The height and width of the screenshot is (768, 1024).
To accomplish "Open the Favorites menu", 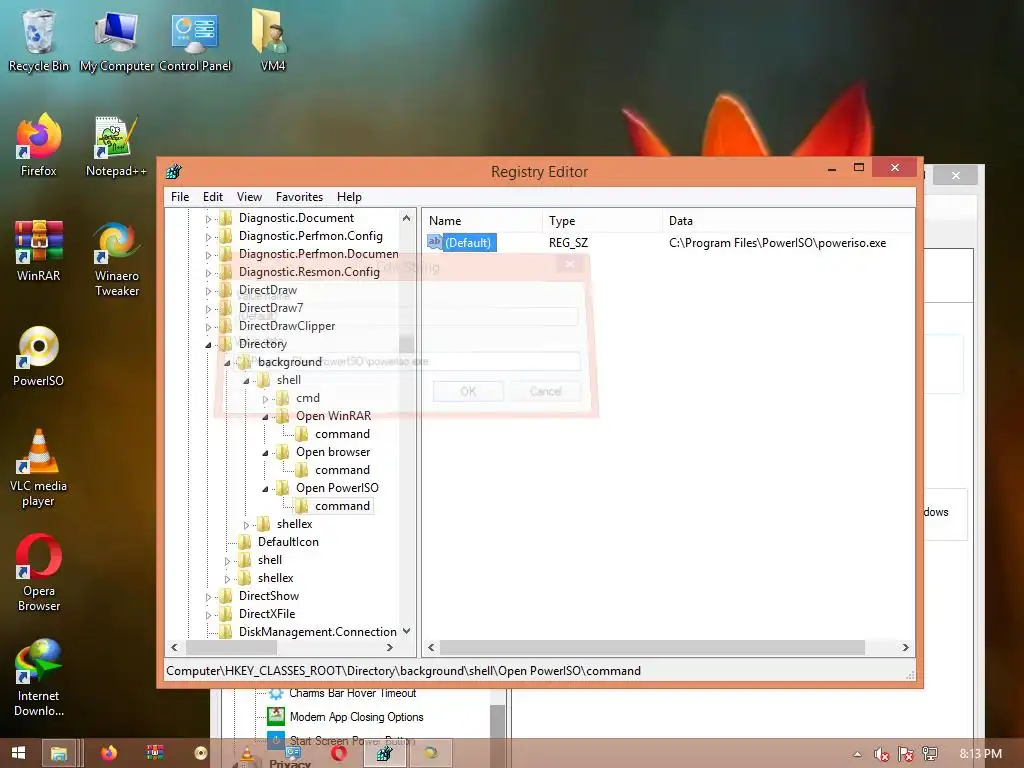I will point(299,197).
